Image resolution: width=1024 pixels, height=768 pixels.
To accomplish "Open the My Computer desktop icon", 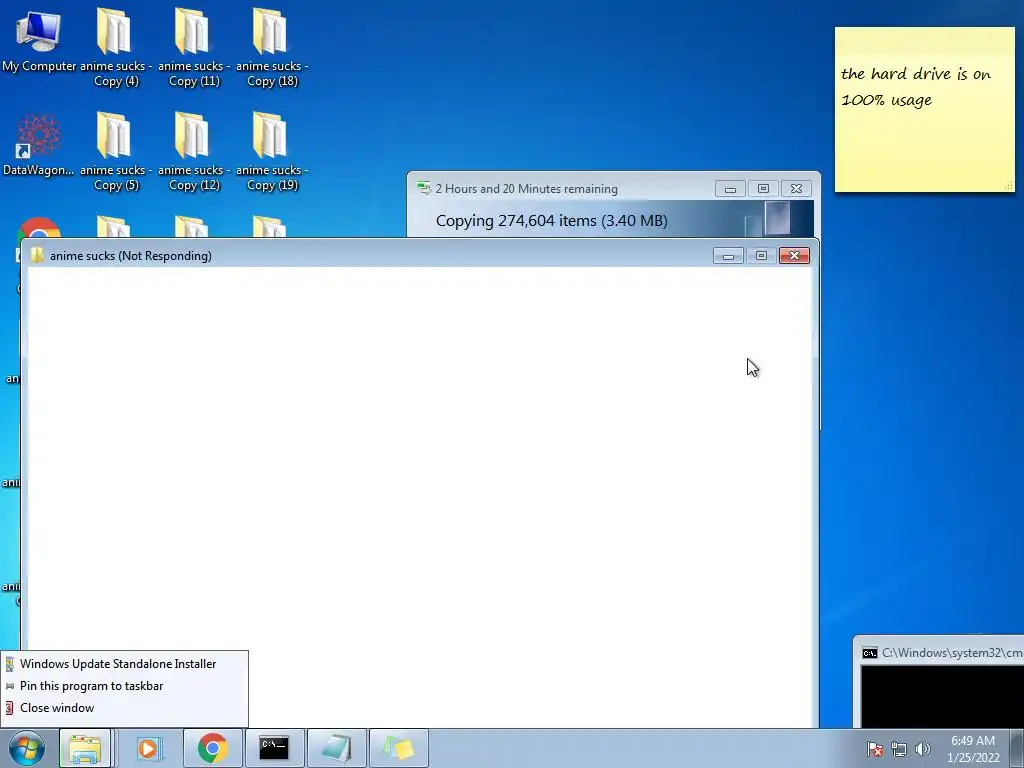I will coord(39,41).
